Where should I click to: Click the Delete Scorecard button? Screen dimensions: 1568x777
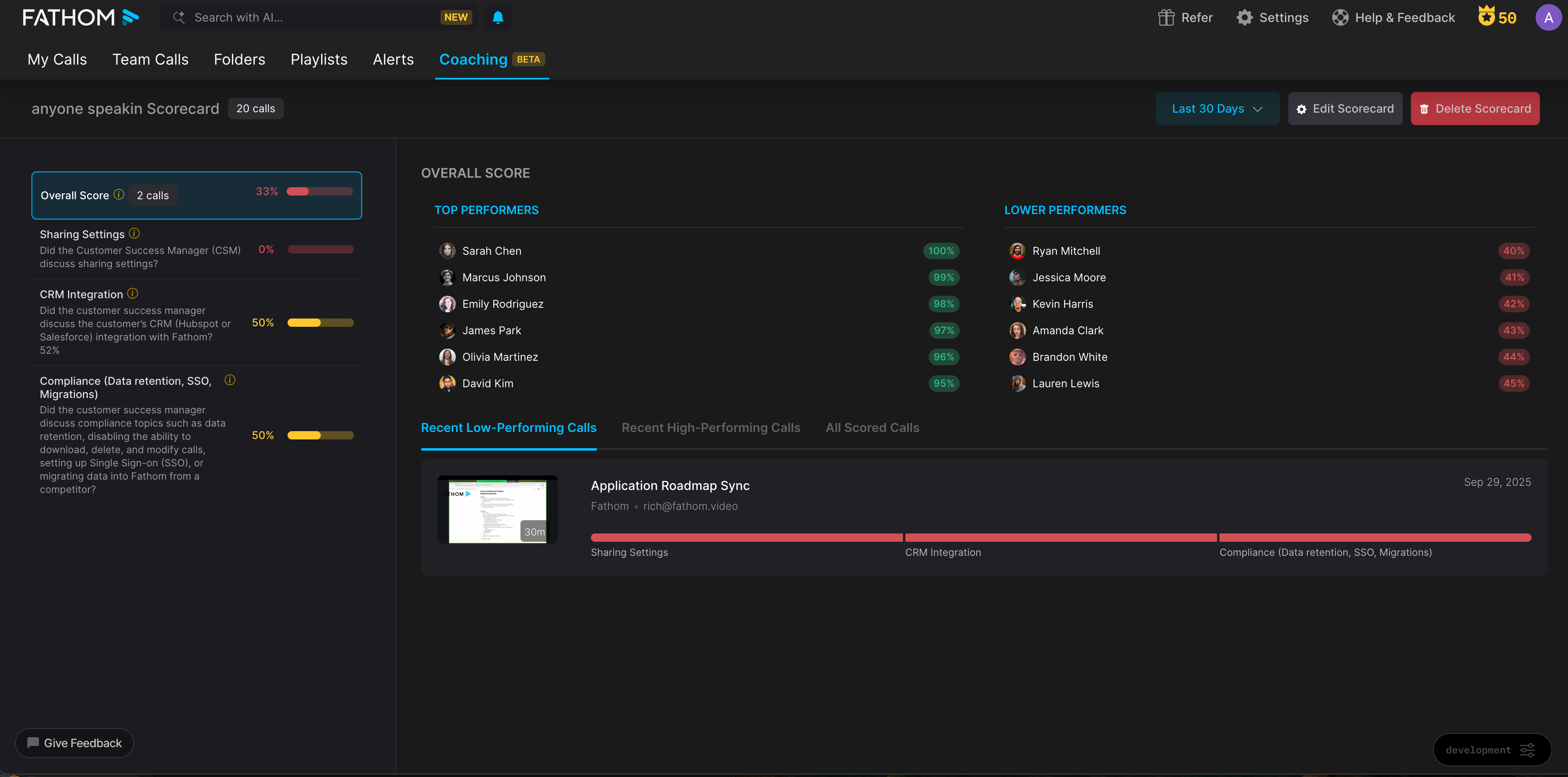[1474, 109]
